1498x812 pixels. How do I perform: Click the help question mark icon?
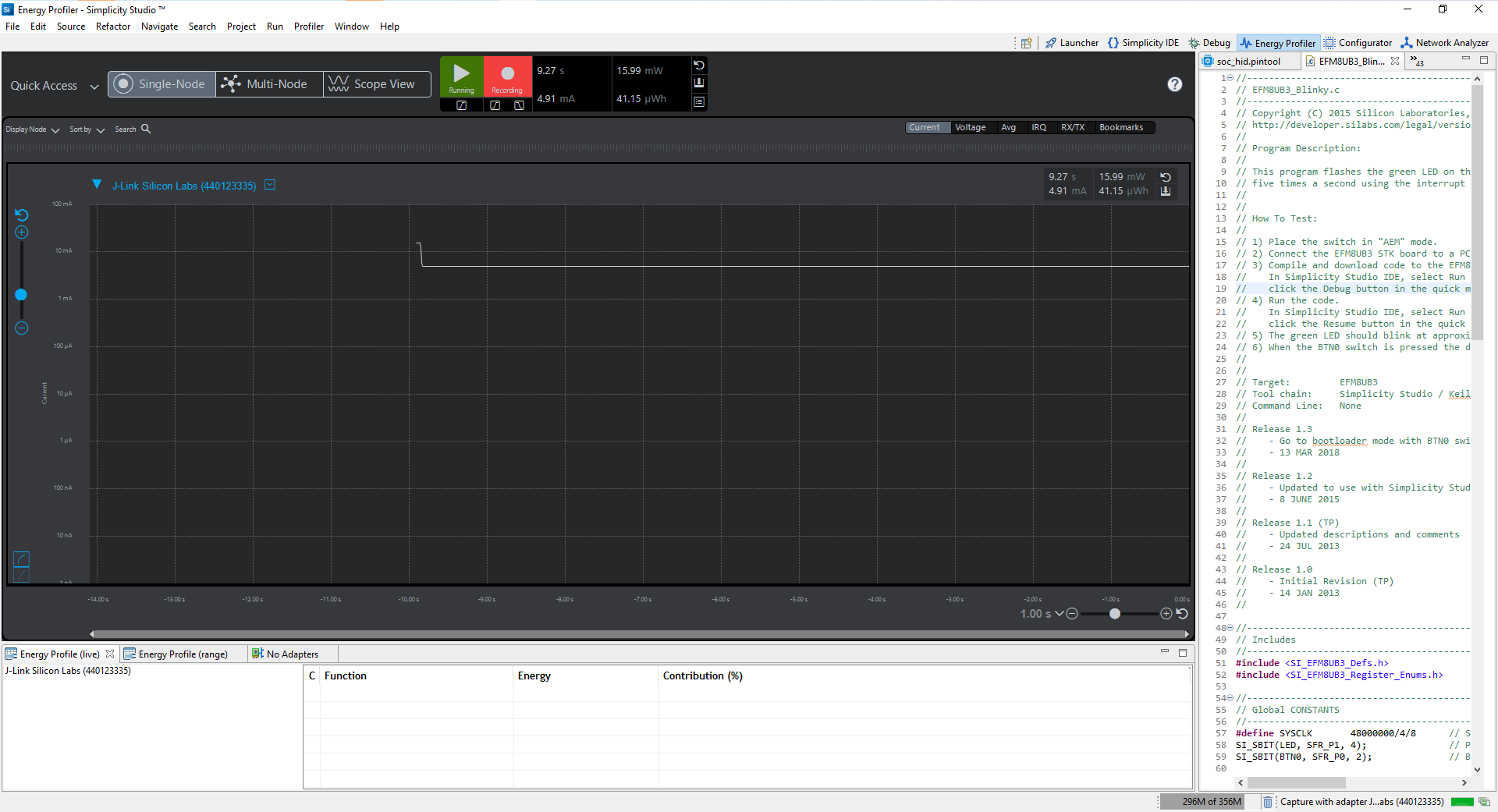point(1174,84)
